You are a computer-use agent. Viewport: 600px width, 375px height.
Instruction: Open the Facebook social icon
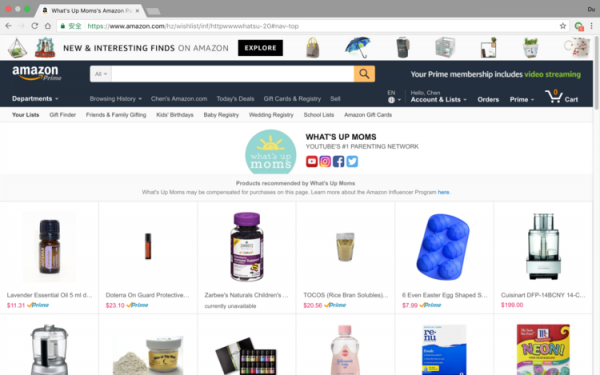click(x=338, y=161)
